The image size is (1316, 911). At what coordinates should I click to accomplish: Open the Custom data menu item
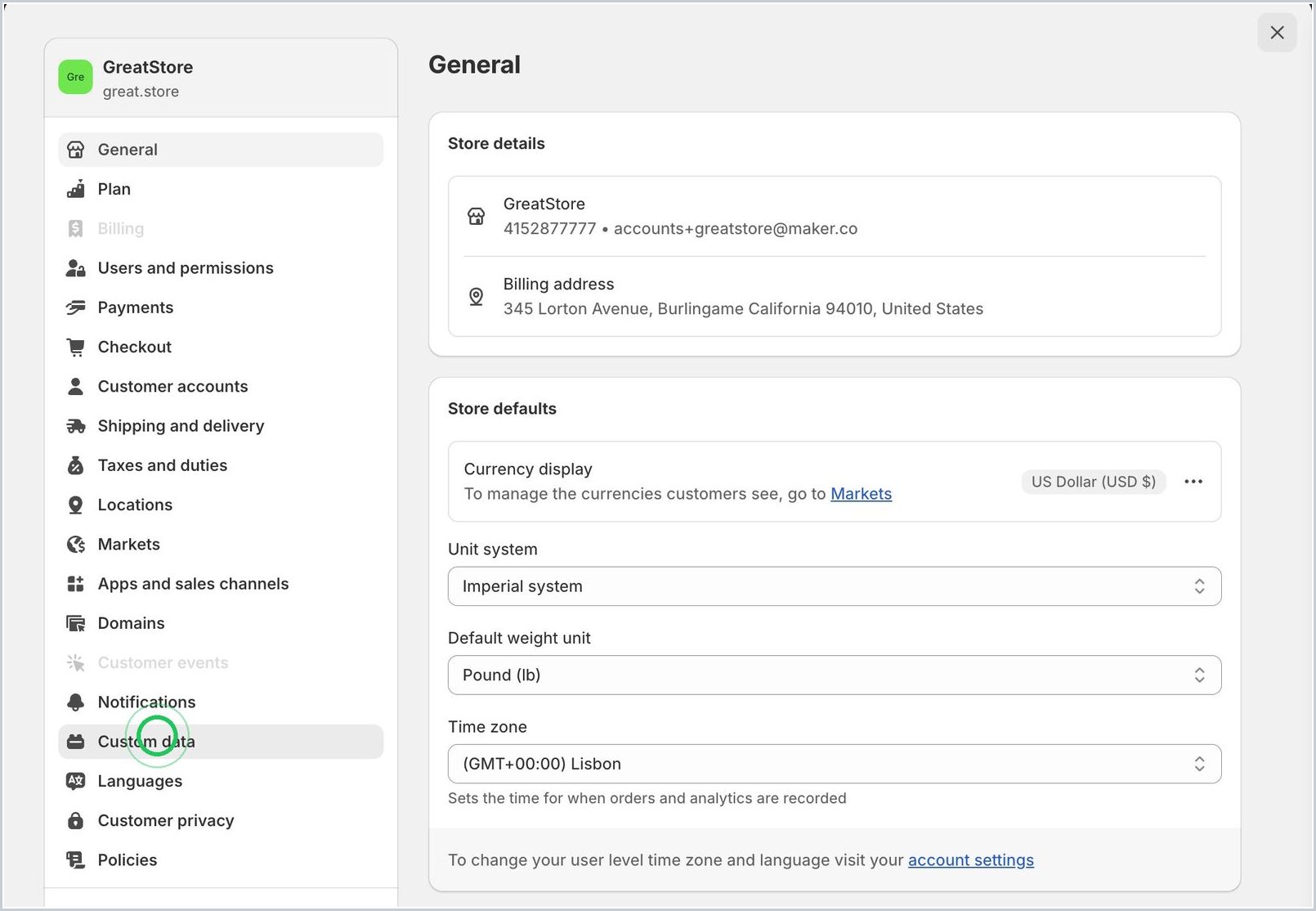pos(221,742)
